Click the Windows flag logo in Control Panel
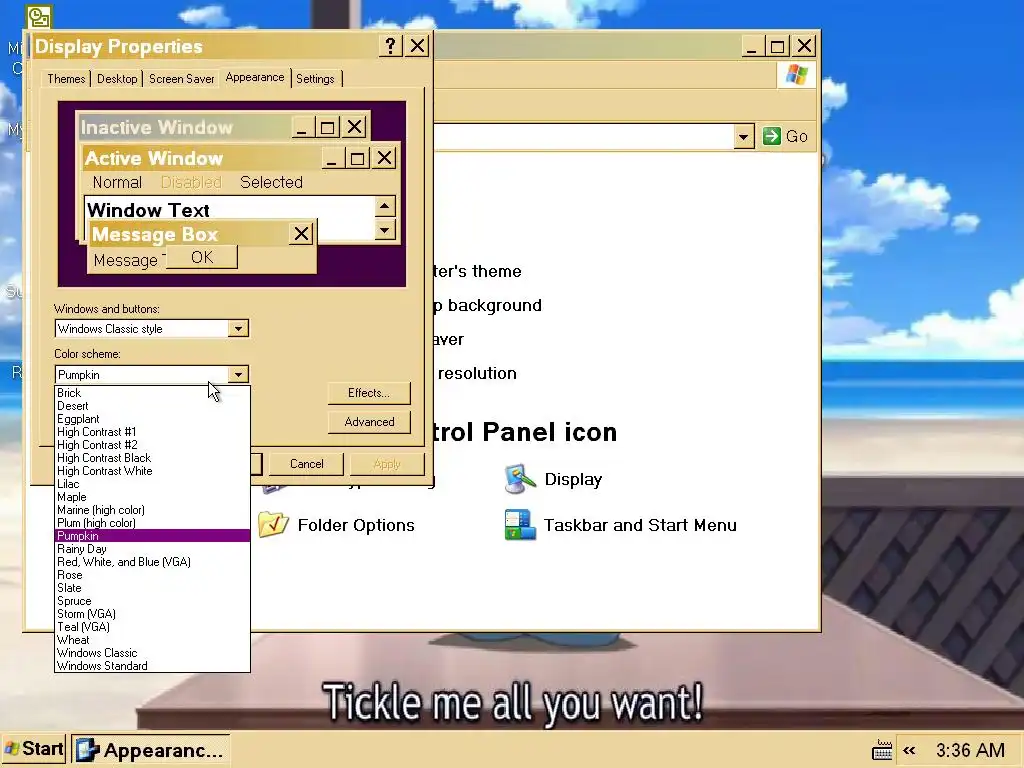The width and height of the screenshot is (1024, 768). pyautogui.click(x=796, y=74)
